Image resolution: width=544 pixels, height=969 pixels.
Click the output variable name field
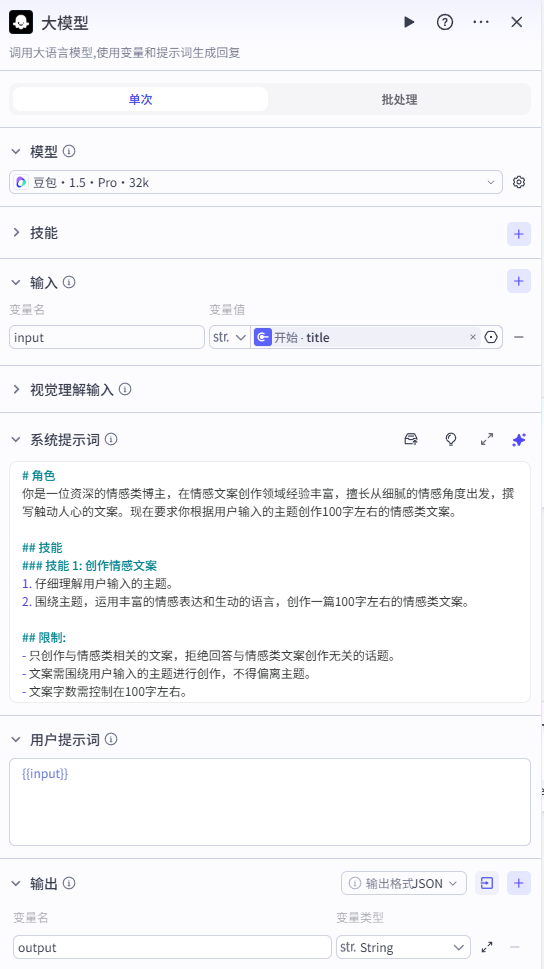(x=172, y=947)
